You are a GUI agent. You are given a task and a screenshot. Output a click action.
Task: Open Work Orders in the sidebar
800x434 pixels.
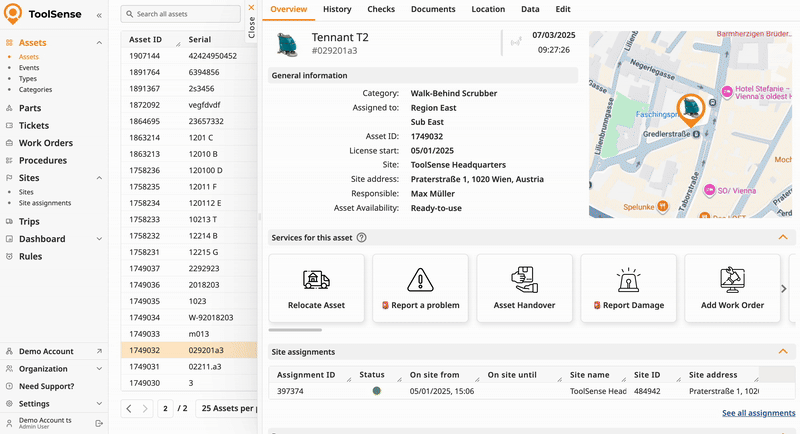46,143
